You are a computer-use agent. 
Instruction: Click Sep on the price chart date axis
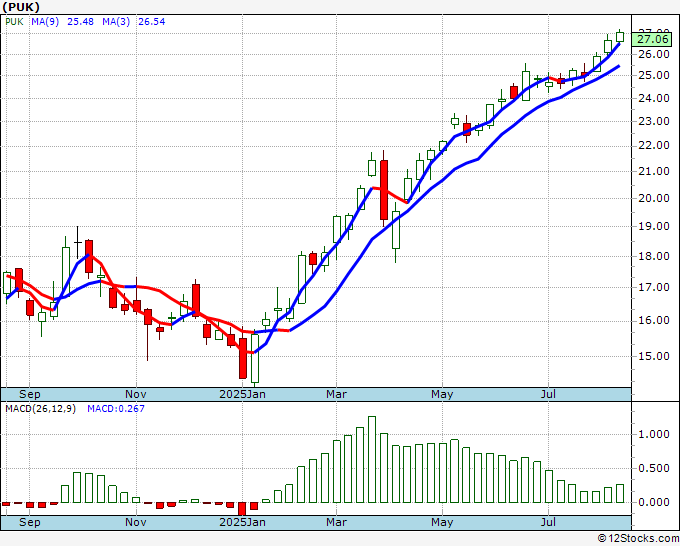pyautogui.click(x=29, y=394)
